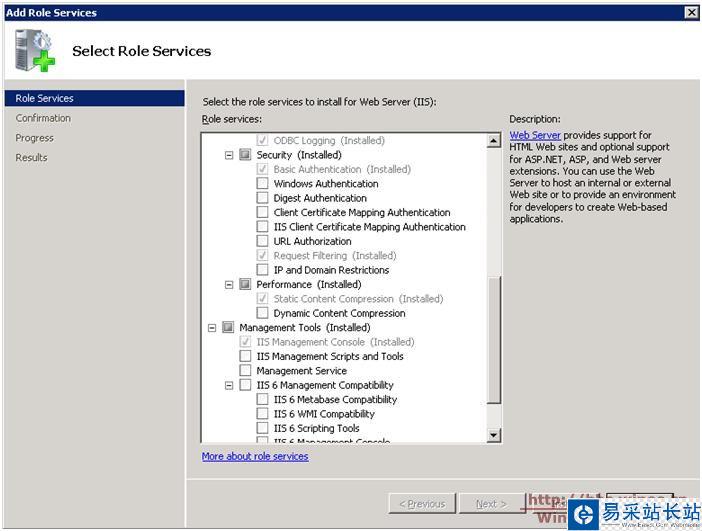The image size is (702, 531).
Task: Select the Progress step in sidebar
Action: point(34,138)
